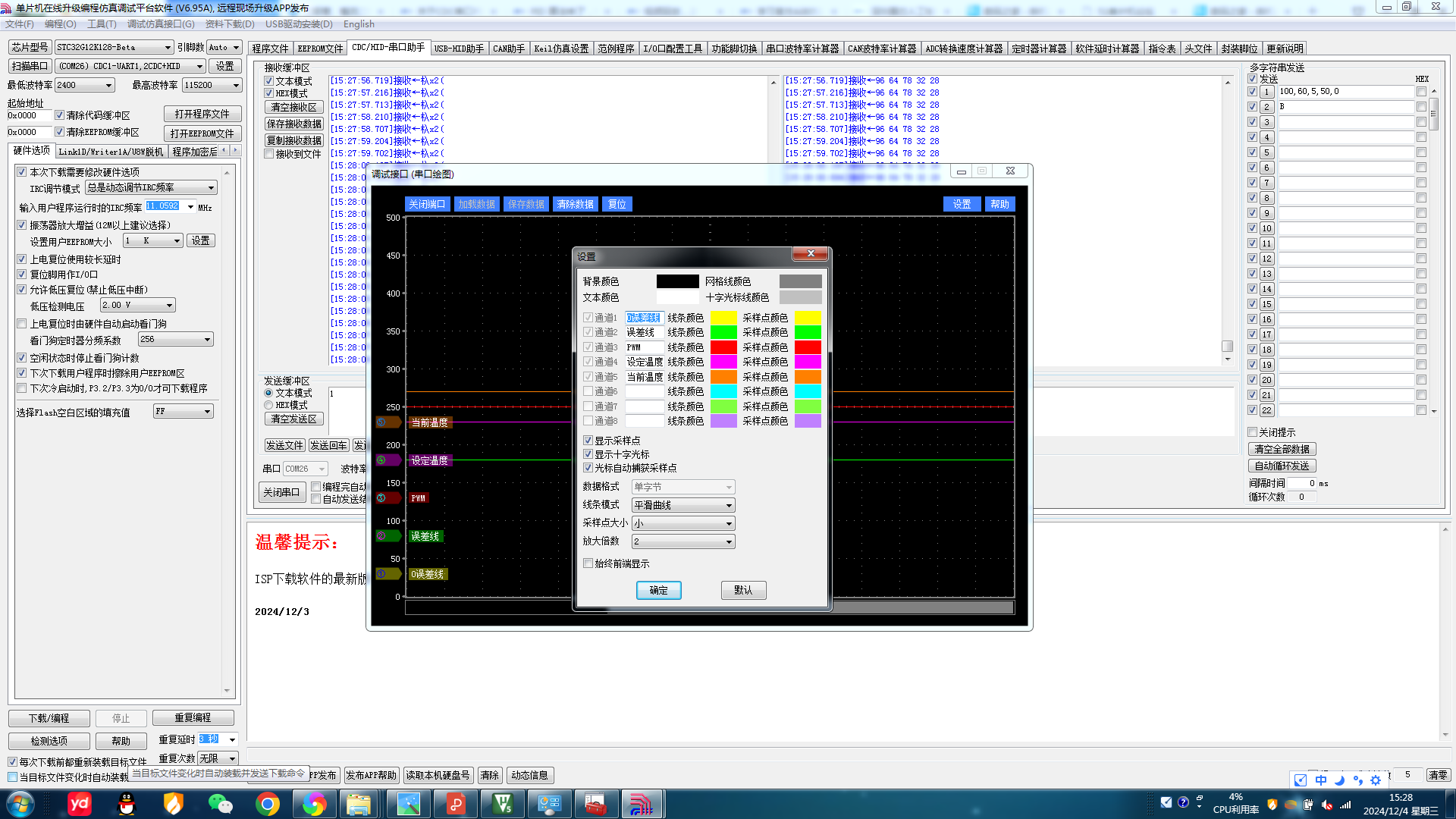
Task: Select HEX模式 radio in send buffer
Action: 268,406
